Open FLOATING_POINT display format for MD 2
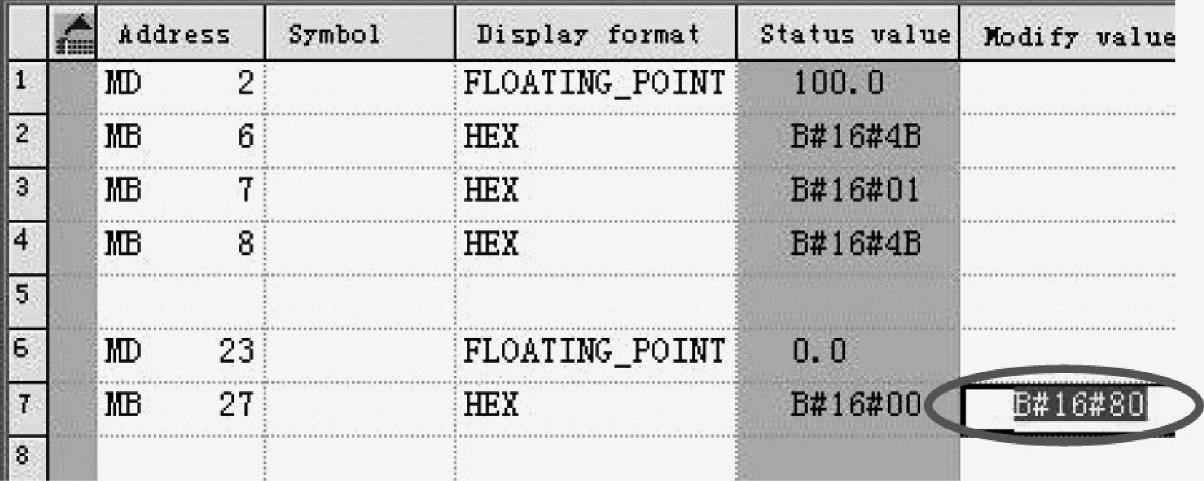The height and width of the screenshot is (481, 1204). pyautogui.click(x=594, y=84)
